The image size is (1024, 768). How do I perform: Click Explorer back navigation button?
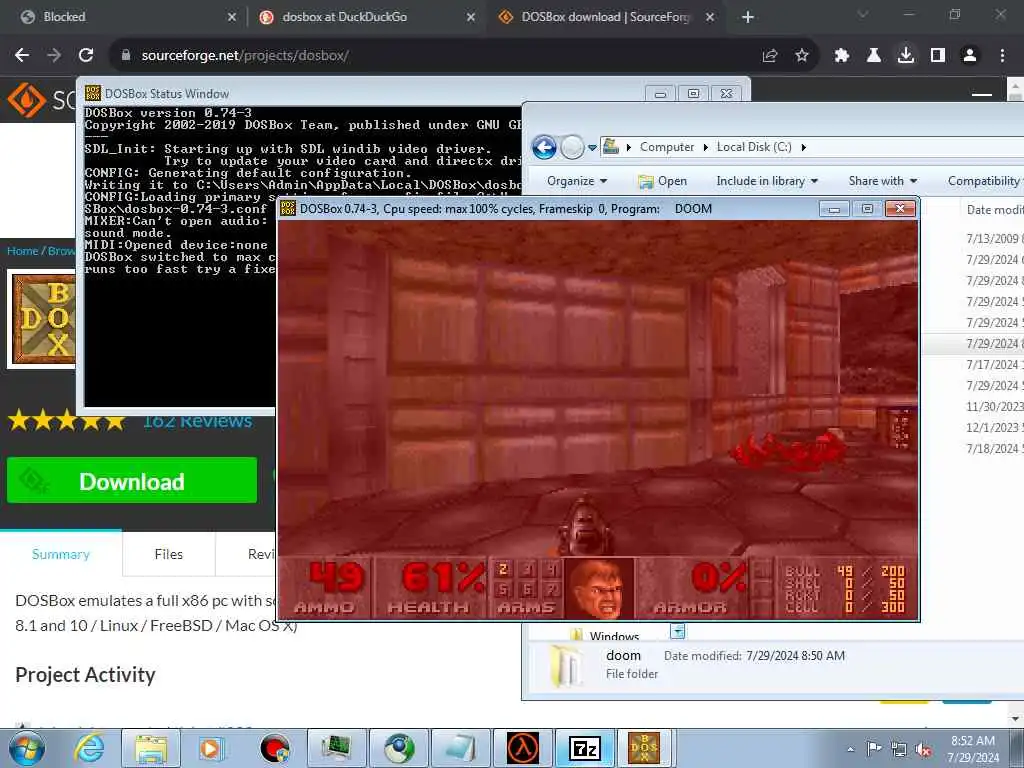544,148
